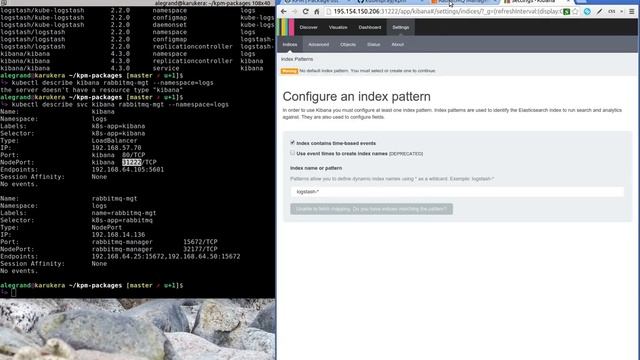Click '32177/TCP' NodePort in terminal
Image resolution: width=640 pixels, height=360 pixels.
pos(200,249)
